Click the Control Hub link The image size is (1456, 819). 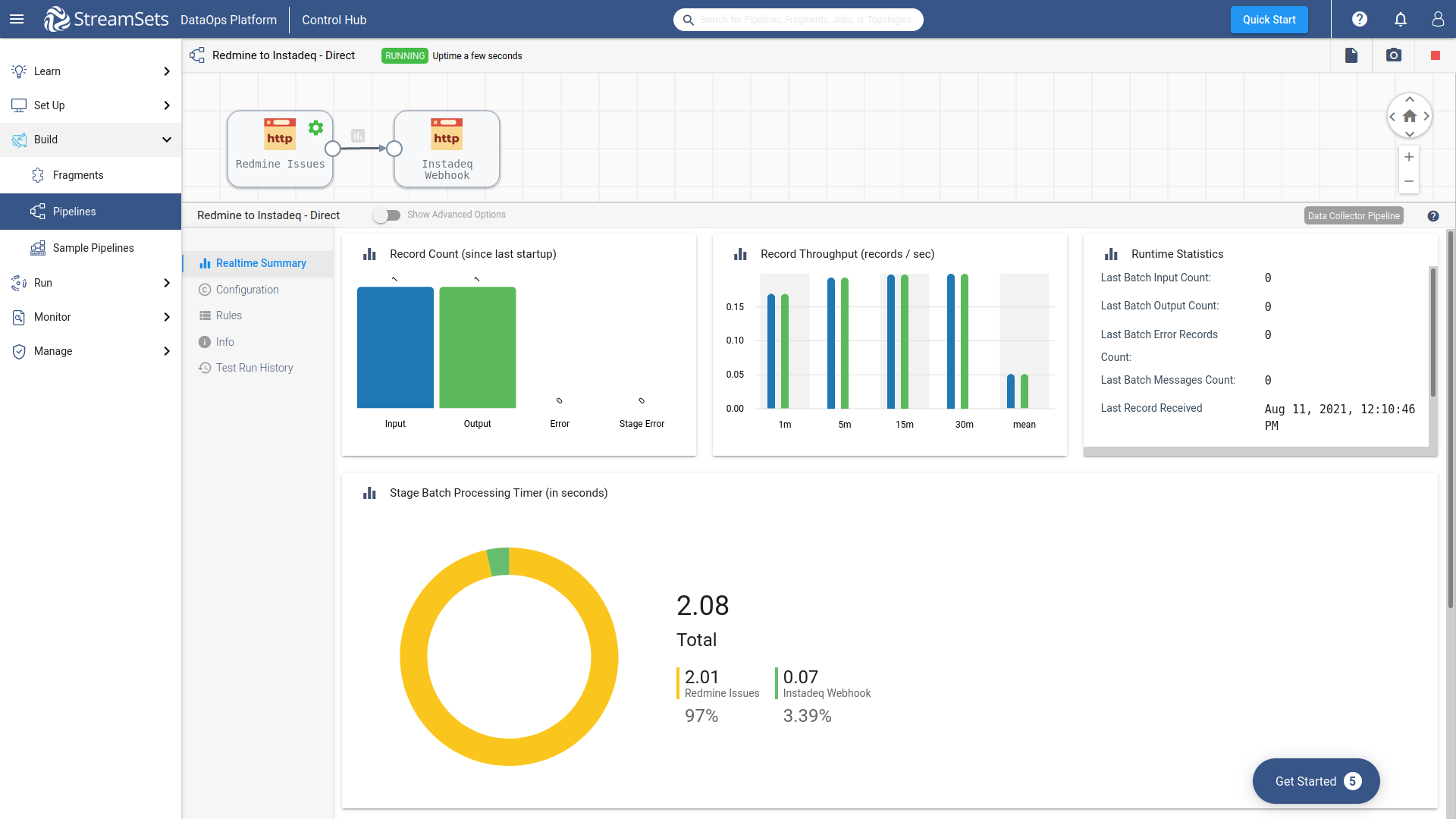[x=334, y=20]
